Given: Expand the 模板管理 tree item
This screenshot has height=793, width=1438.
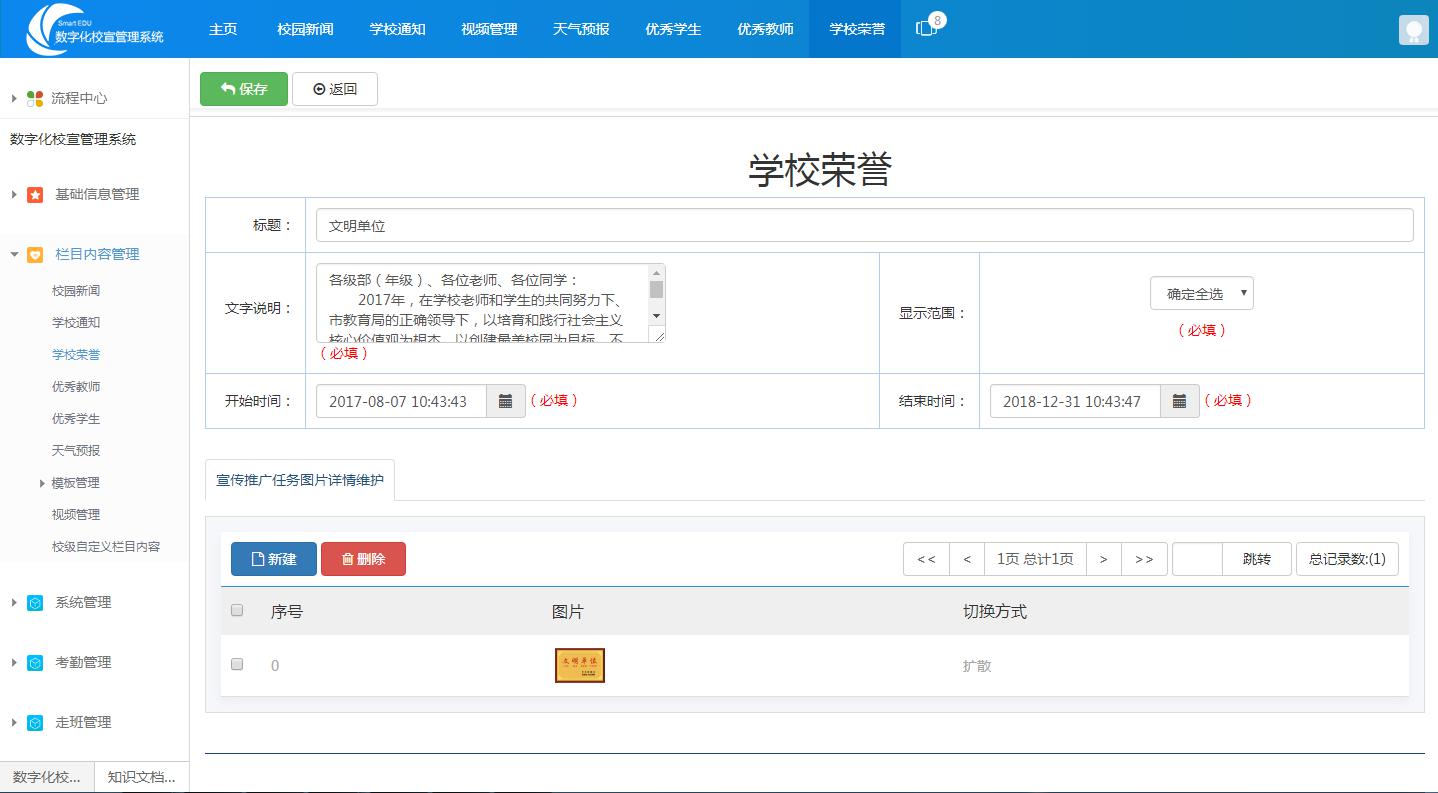Looking at the screenshot, I should point(75,482).
